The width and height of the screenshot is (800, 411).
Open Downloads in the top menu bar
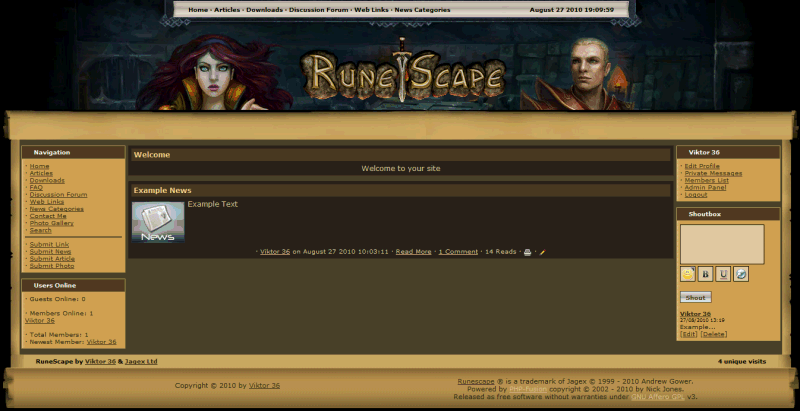pyautogui.click(x=264, y=10)
